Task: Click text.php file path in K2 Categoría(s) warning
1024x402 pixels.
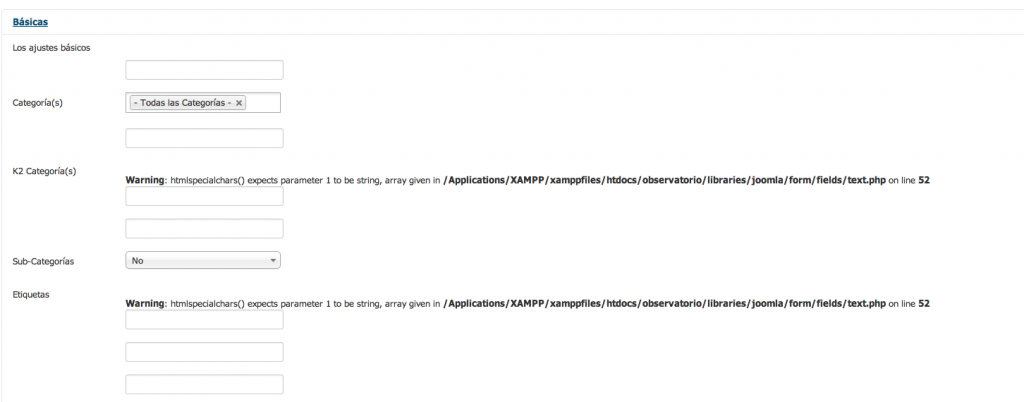Action: 664,180
